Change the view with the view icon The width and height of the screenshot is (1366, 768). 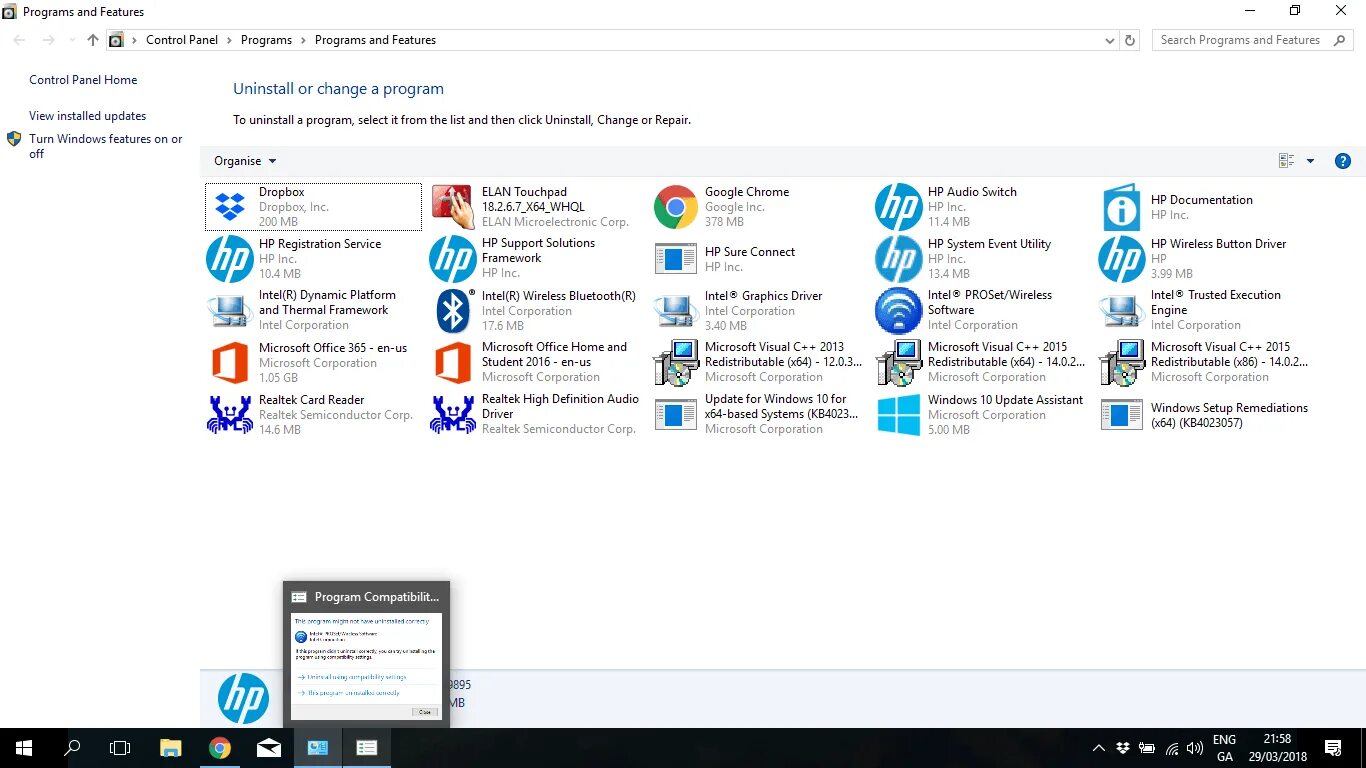pos(1287,161)
